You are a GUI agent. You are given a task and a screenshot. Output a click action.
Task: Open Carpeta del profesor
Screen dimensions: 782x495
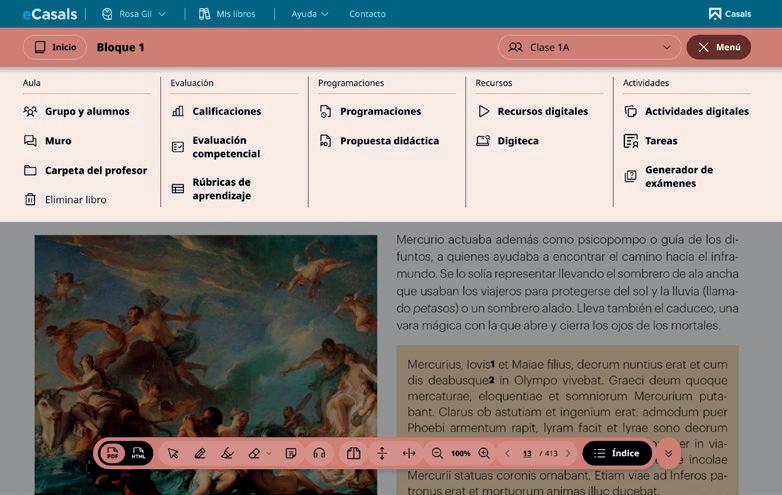coord(96,170)
